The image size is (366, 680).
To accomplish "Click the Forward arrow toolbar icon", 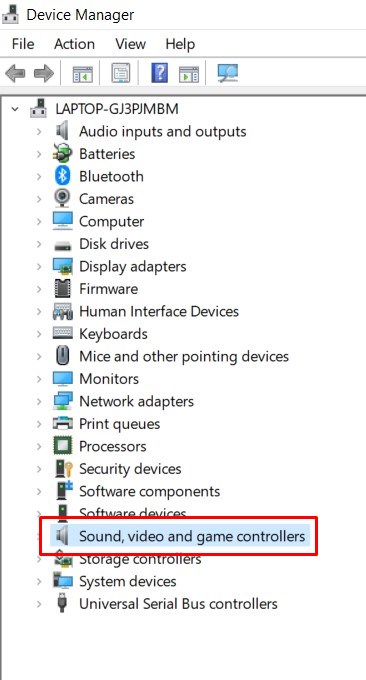I will [x=44, y=73].
